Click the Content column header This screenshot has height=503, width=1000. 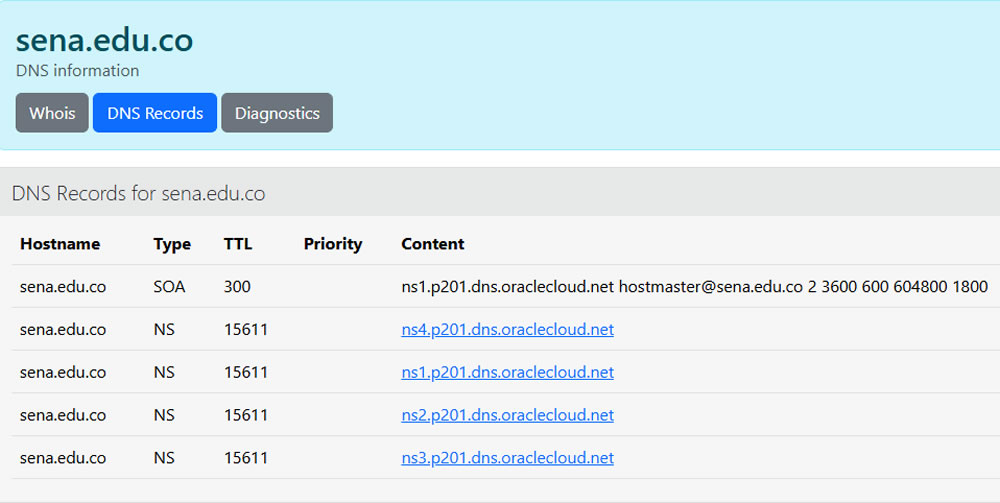pyautogui.click(x=432, y=244)
